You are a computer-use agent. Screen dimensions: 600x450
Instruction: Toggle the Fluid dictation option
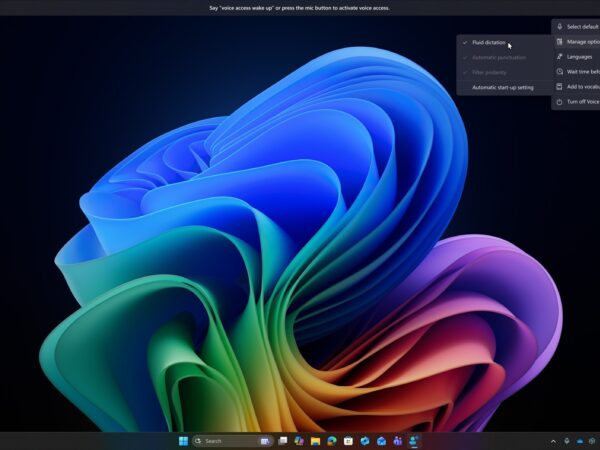[489, 43]
